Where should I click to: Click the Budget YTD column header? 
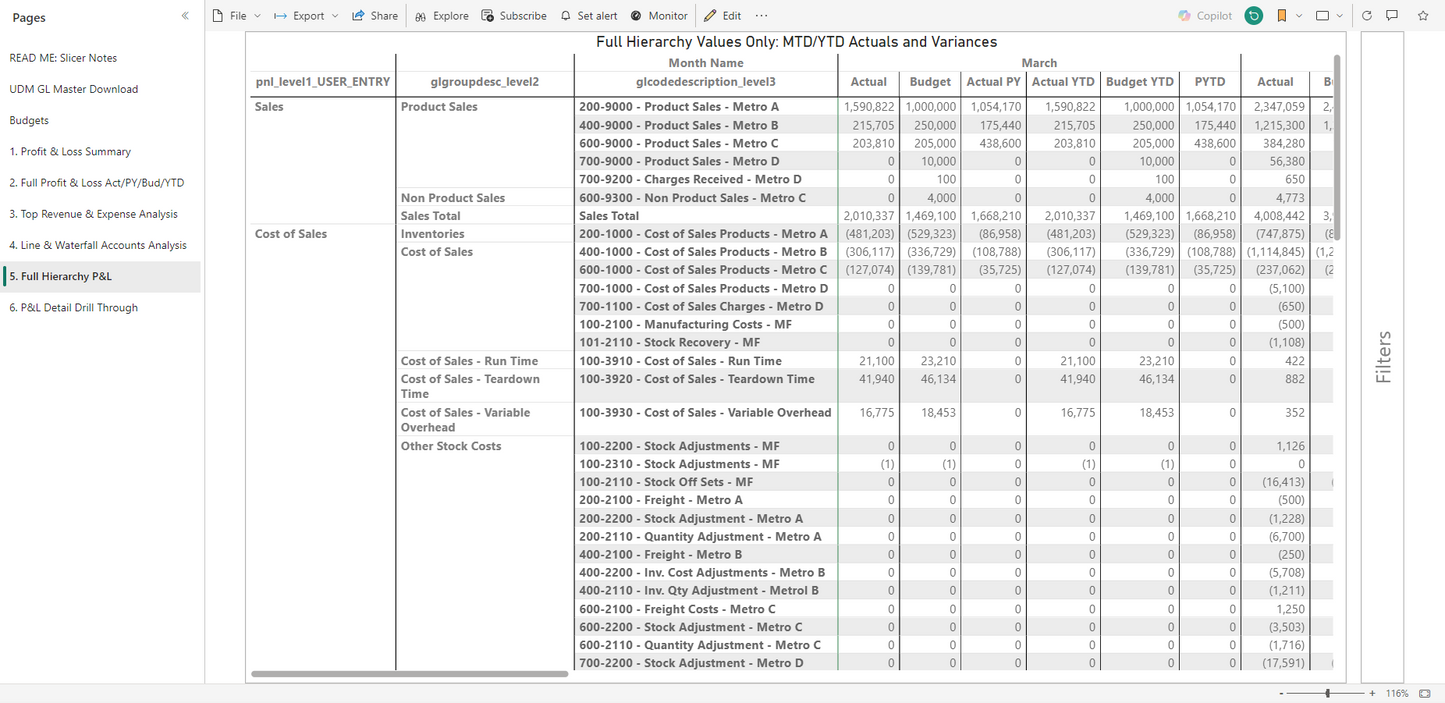tap(1139, 82)
